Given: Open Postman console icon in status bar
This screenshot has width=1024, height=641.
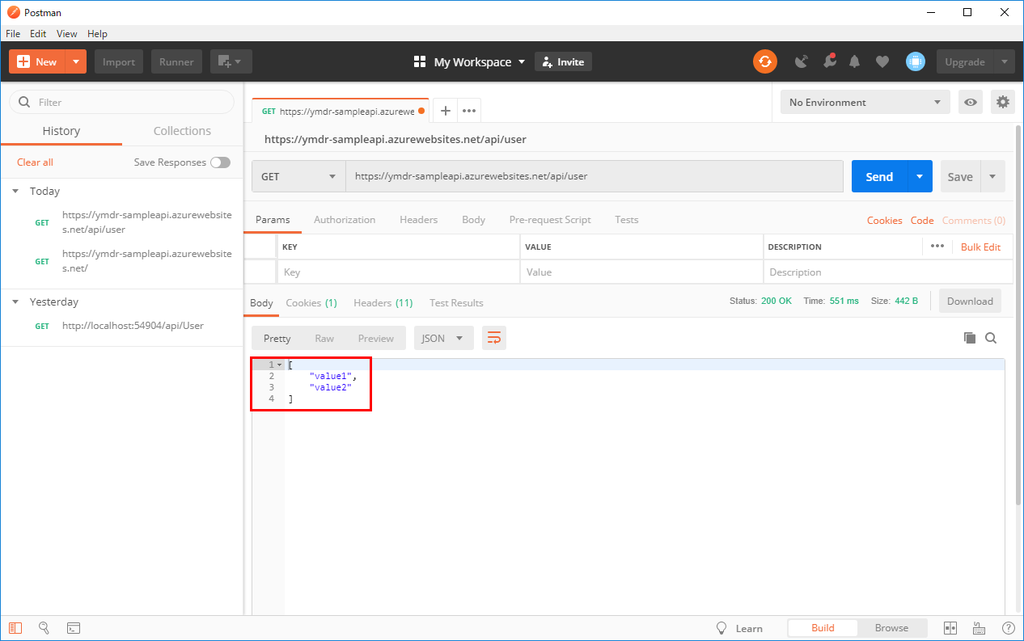Looking at the screenshot, I should [x=74, y=628].
